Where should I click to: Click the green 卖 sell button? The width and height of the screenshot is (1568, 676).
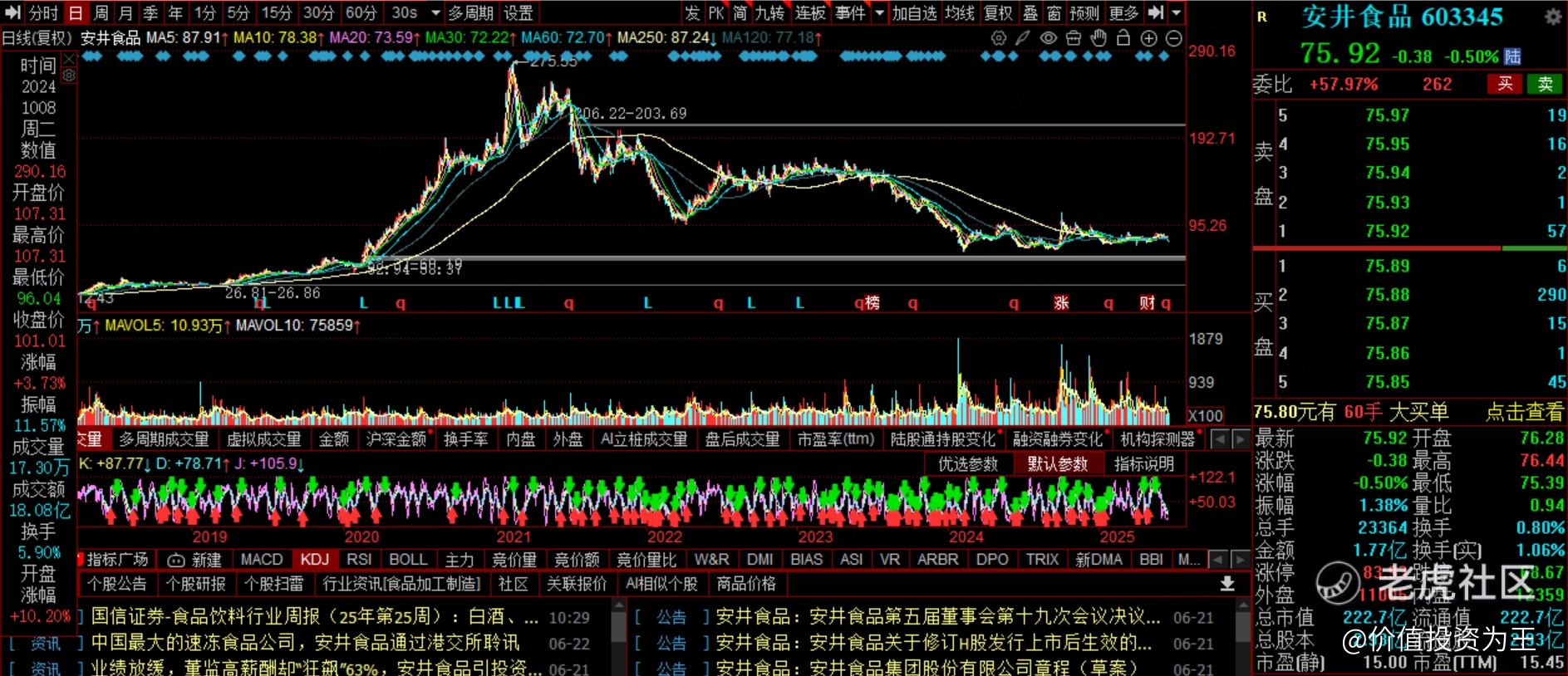pos(1545,84)
